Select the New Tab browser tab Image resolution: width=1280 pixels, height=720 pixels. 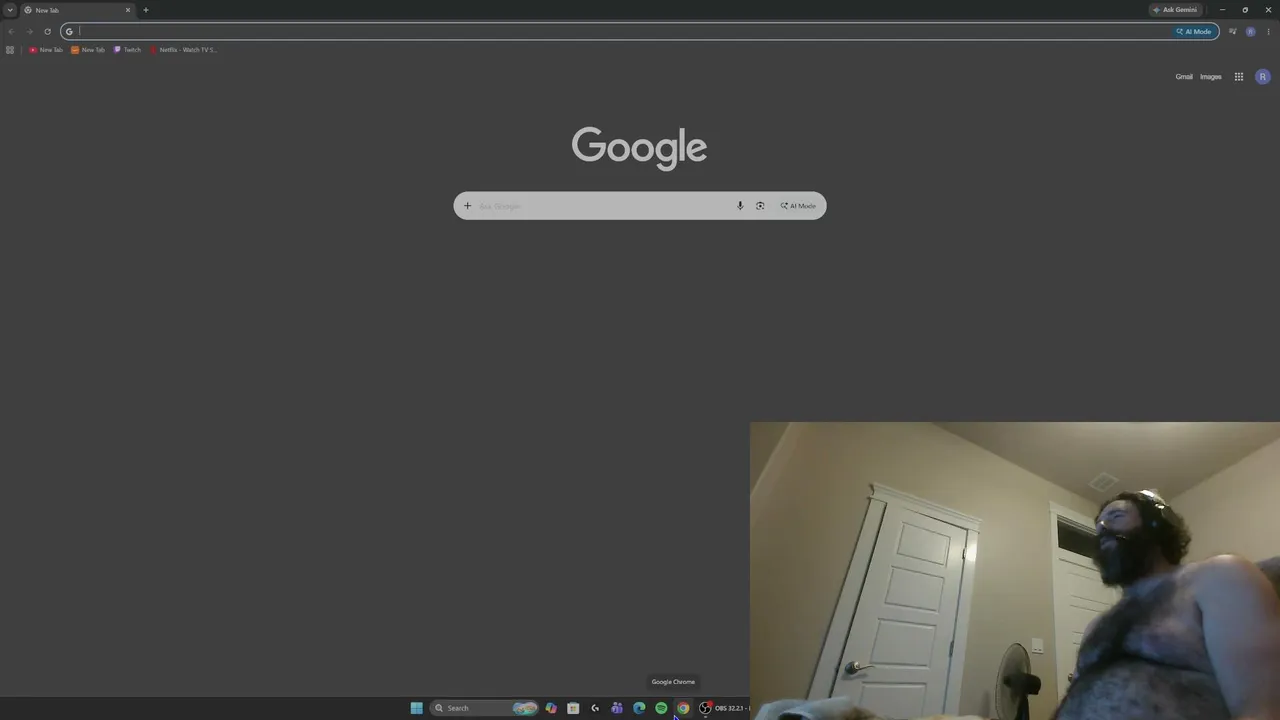coord(78,10)
